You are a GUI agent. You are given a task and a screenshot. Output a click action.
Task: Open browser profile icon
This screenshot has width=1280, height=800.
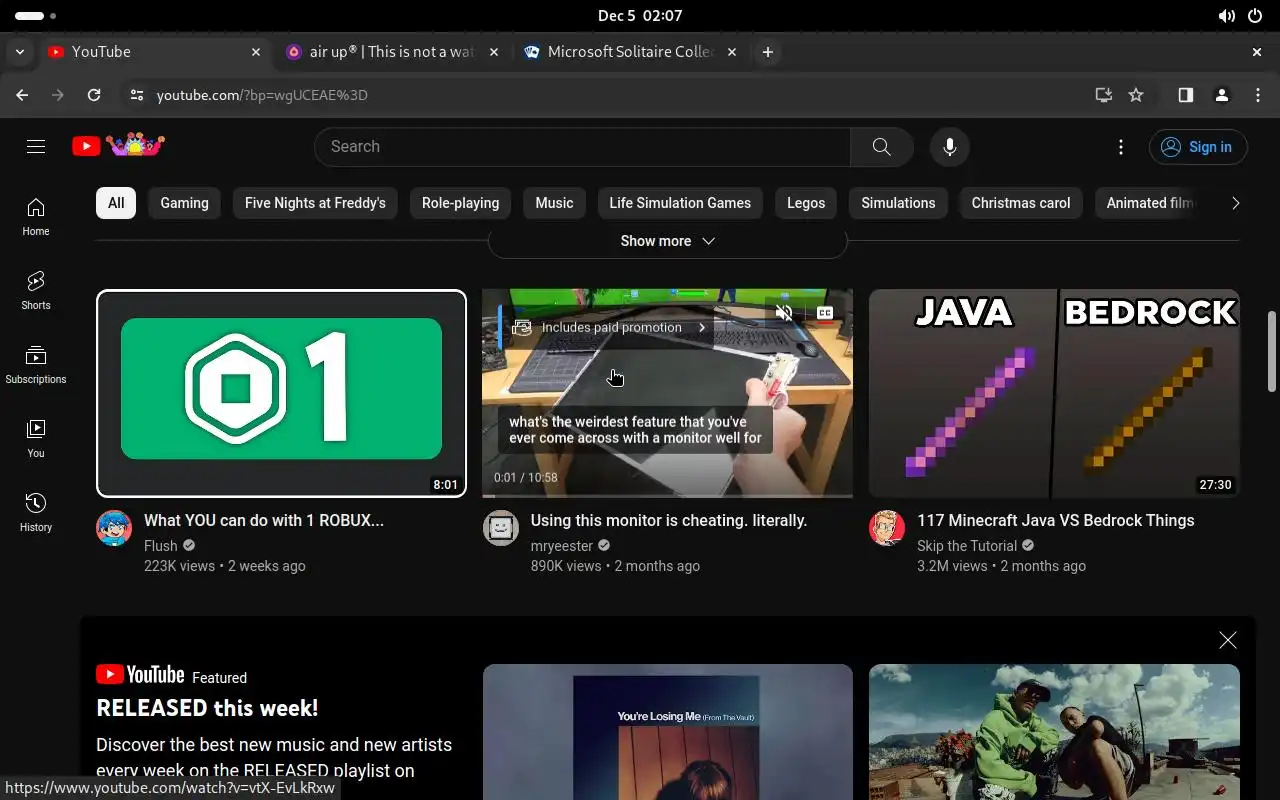(1221, 95)
